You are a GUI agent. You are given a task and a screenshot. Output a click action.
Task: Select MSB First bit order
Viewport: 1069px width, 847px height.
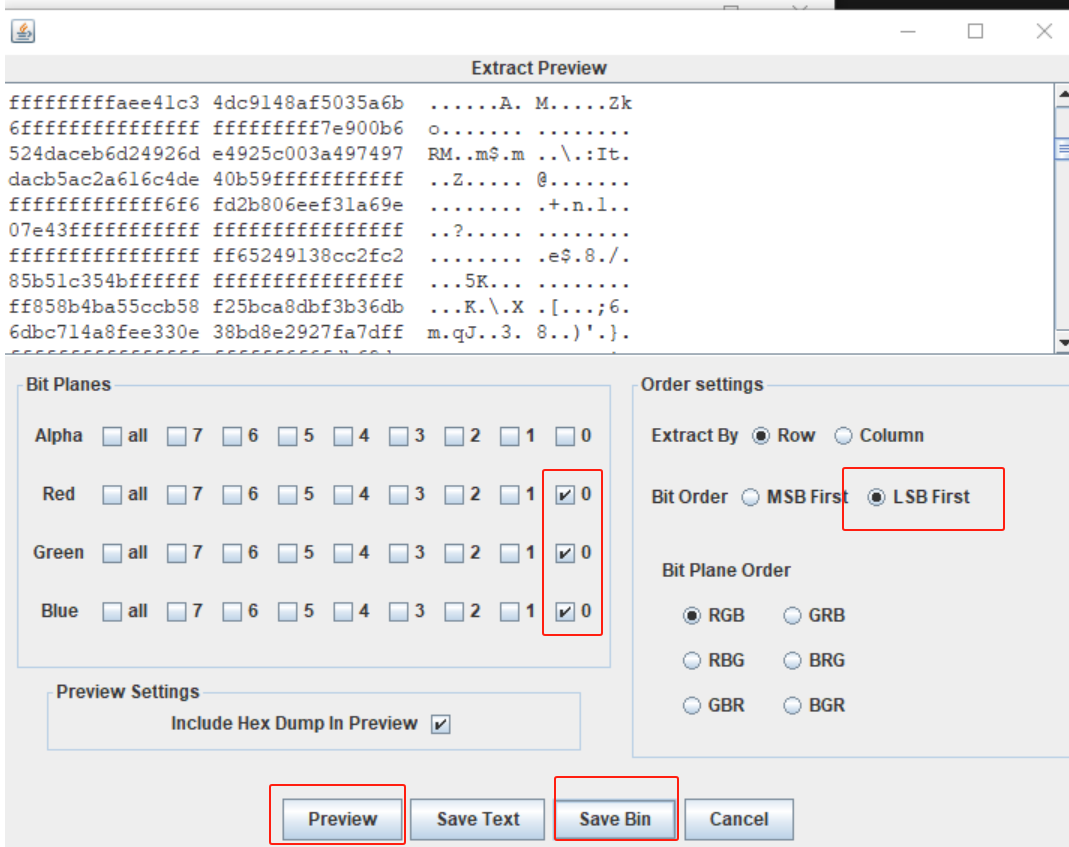tap(751, 498)
